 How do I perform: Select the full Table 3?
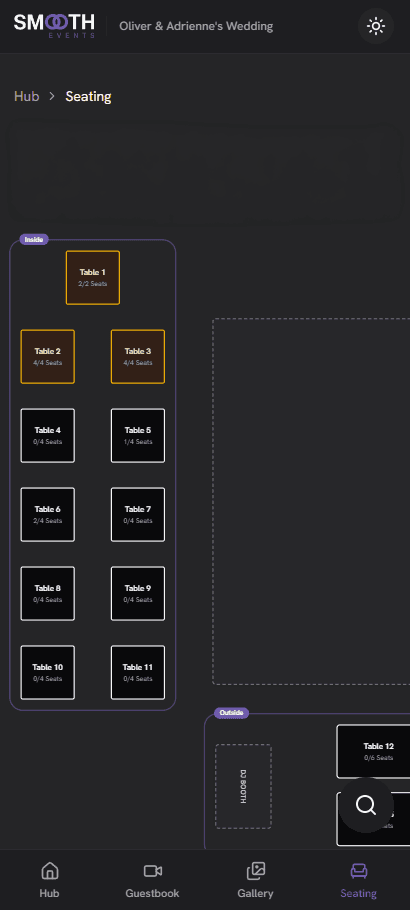(x=138, y=356)
